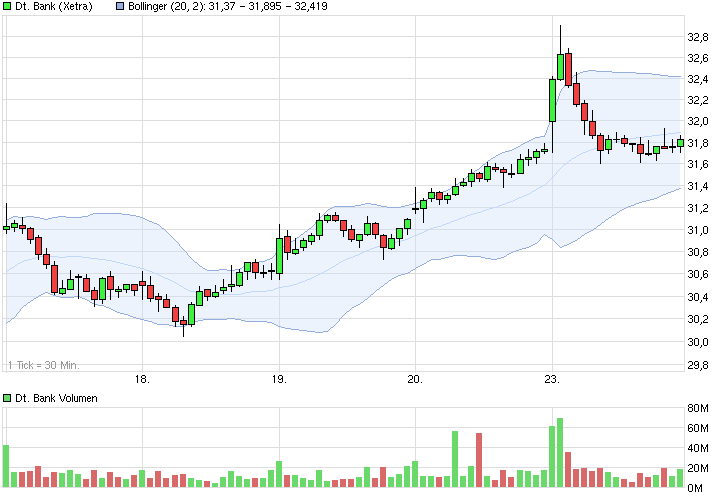Click the 30,6 price axis label
Viewport: 726px width, 496px height.
[x=698, y=274]
